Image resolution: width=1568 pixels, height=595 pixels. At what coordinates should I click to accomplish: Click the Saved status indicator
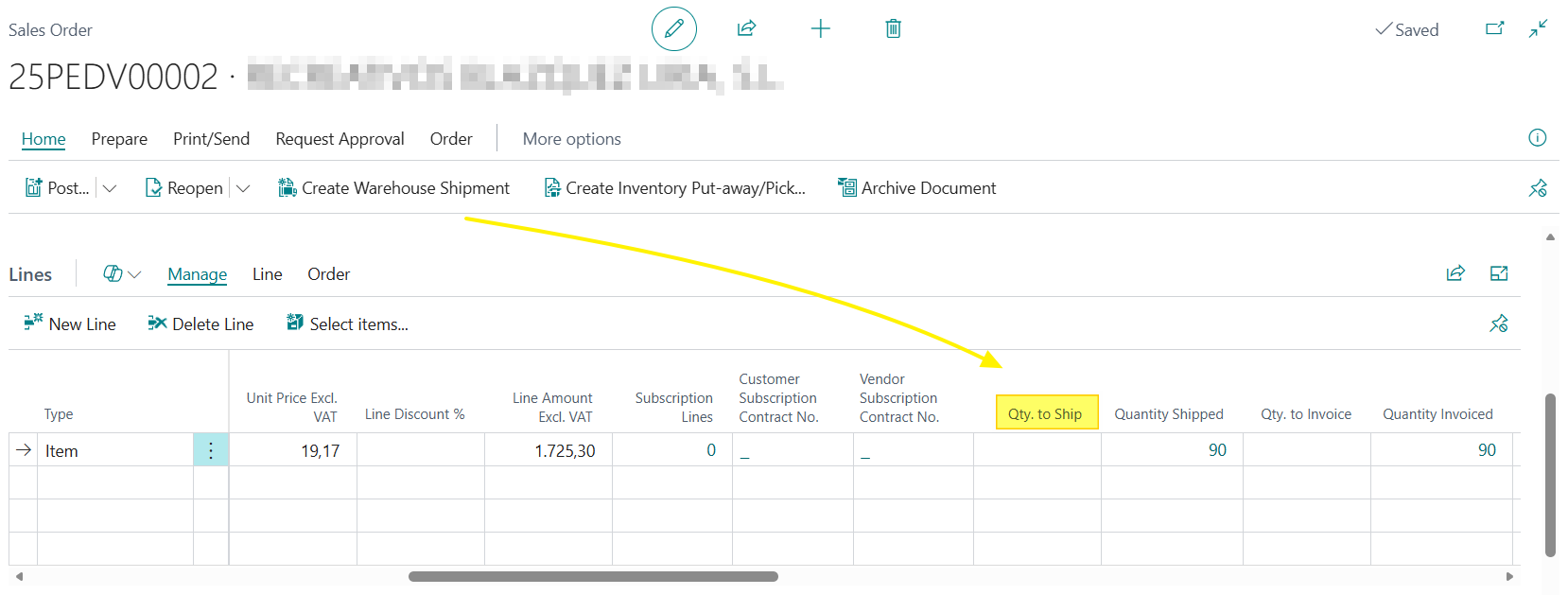[1406, 29]
